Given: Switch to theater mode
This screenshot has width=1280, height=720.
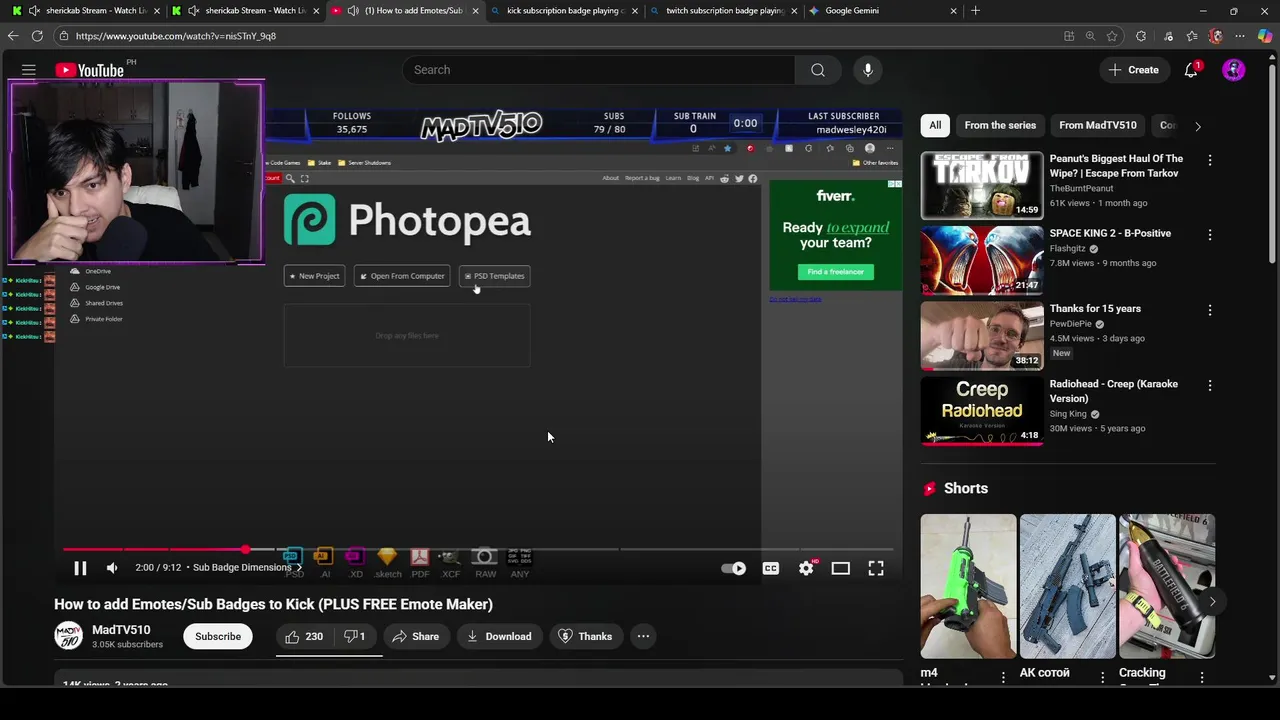Looking at the screenshot, I should 841,568.
